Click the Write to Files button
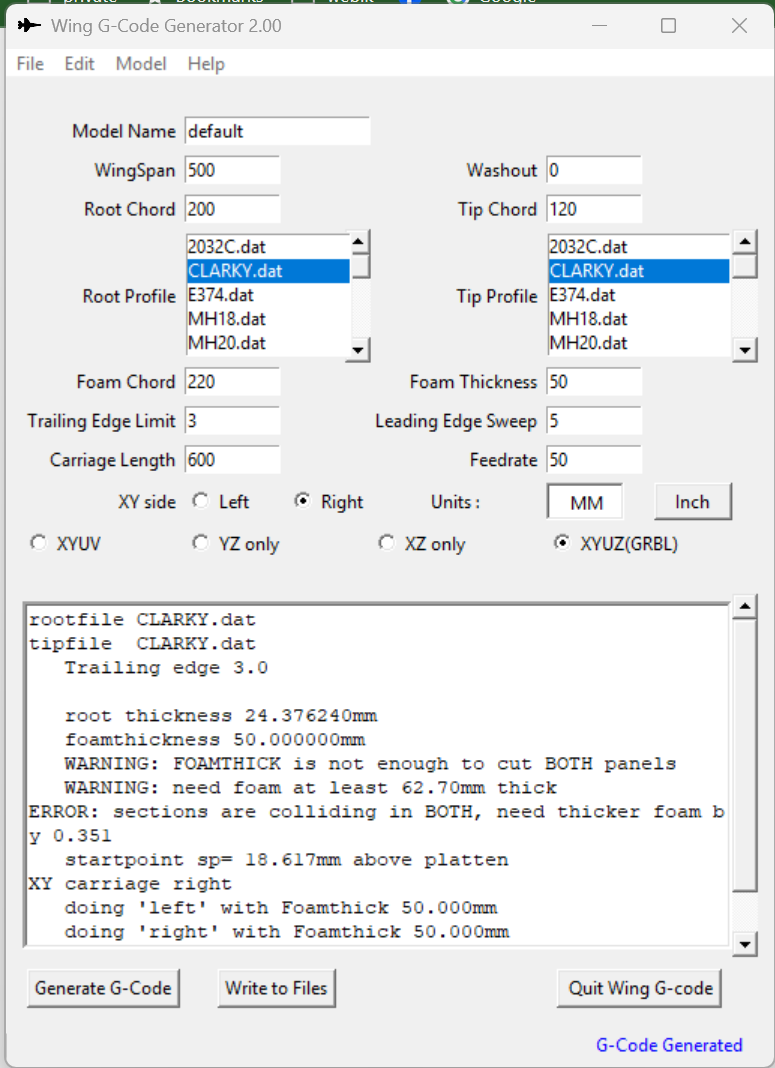 (276, 988)
